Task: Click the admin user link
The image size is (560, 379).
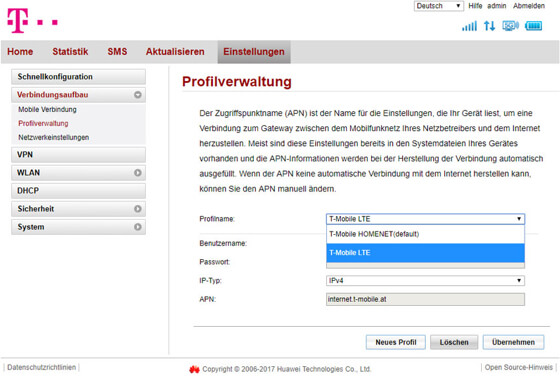Action: (x=496, y=6)
